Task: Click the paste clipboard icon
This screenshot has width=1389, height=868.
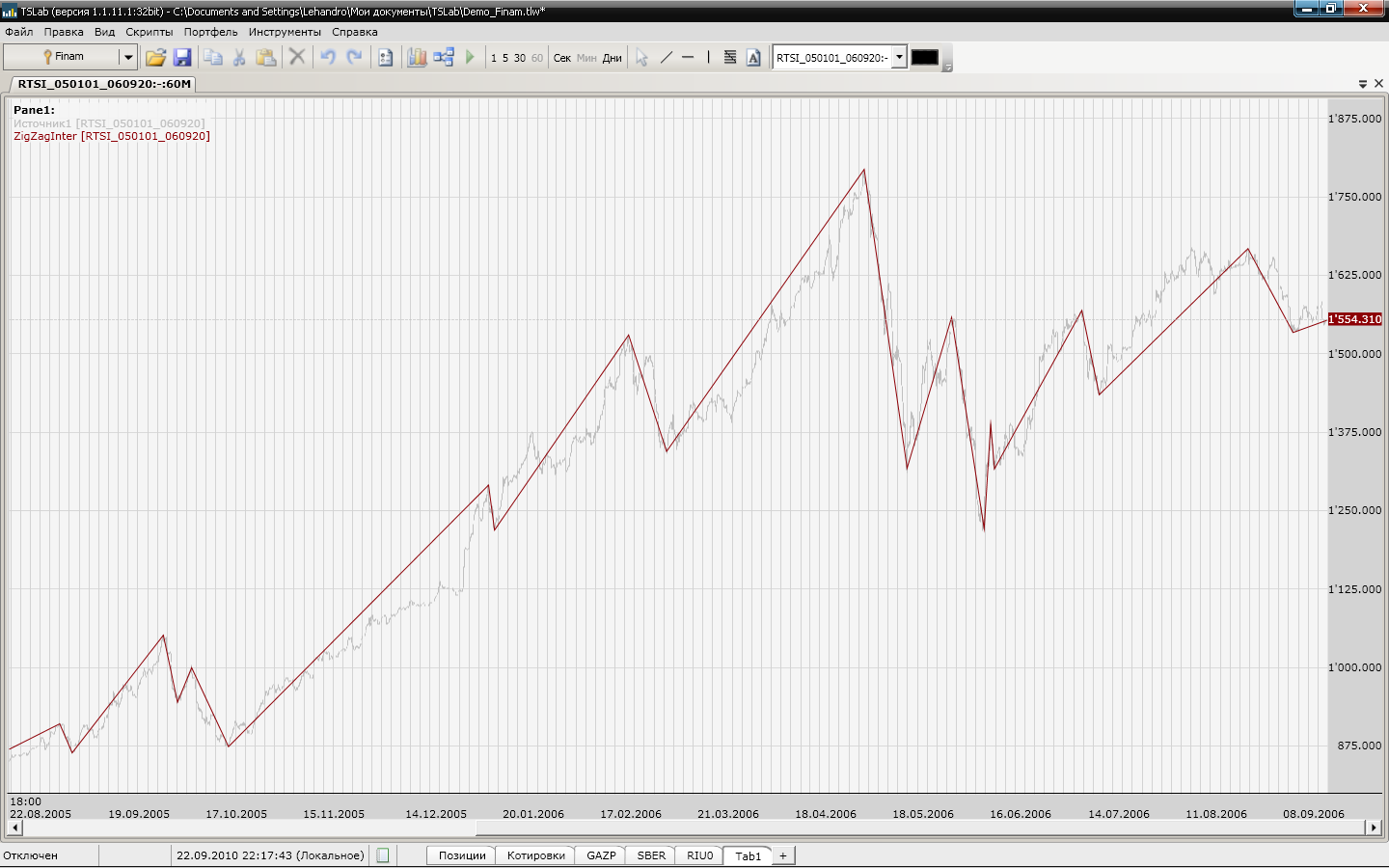Action: [x=266, y=58]
